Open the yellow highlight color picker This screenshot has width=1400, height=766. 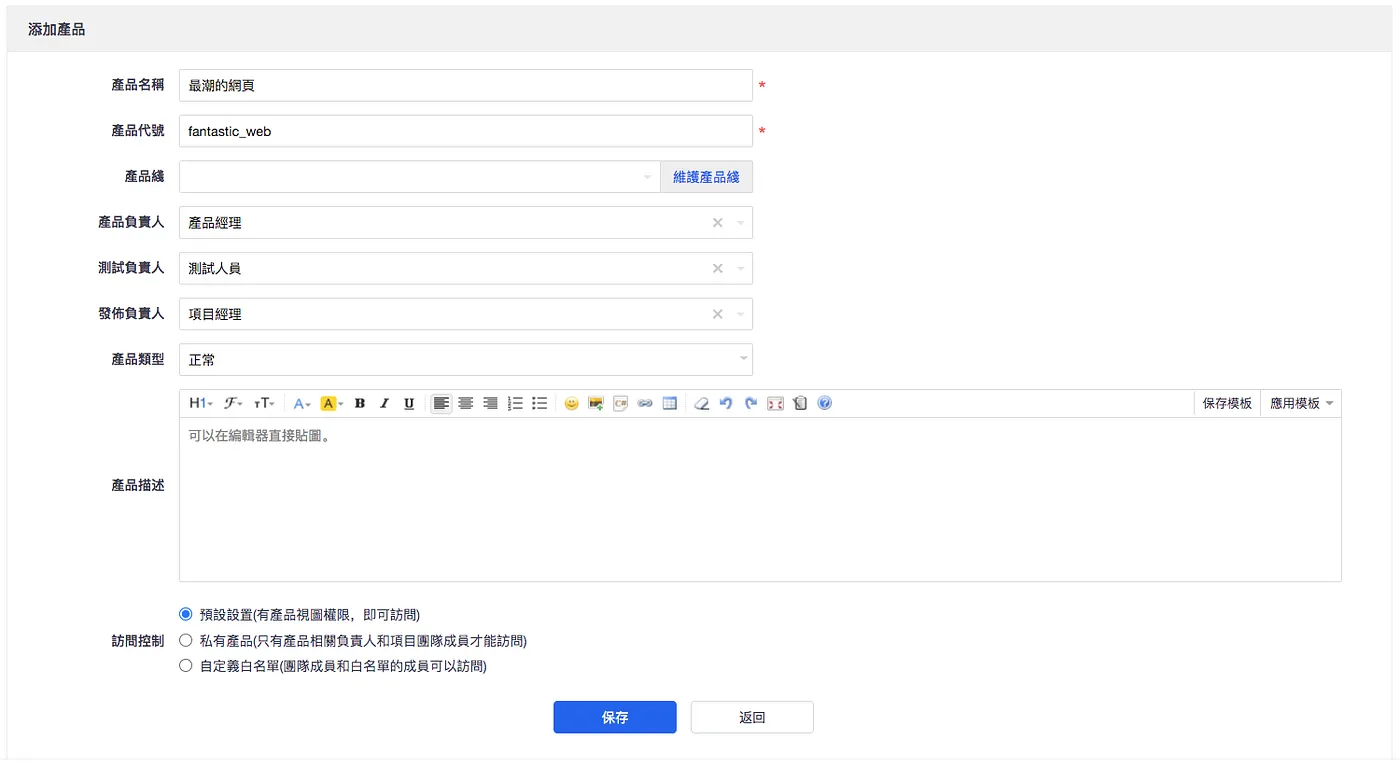pos(332,404)
